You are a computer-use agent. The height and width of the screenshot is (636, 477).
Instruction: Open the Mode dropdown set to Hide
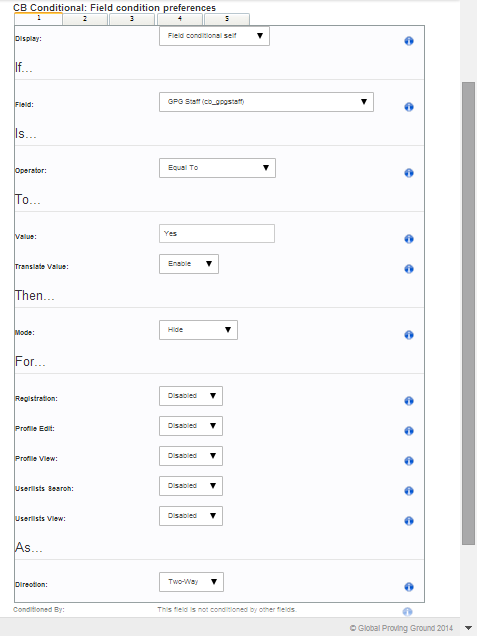coord(198,330)
